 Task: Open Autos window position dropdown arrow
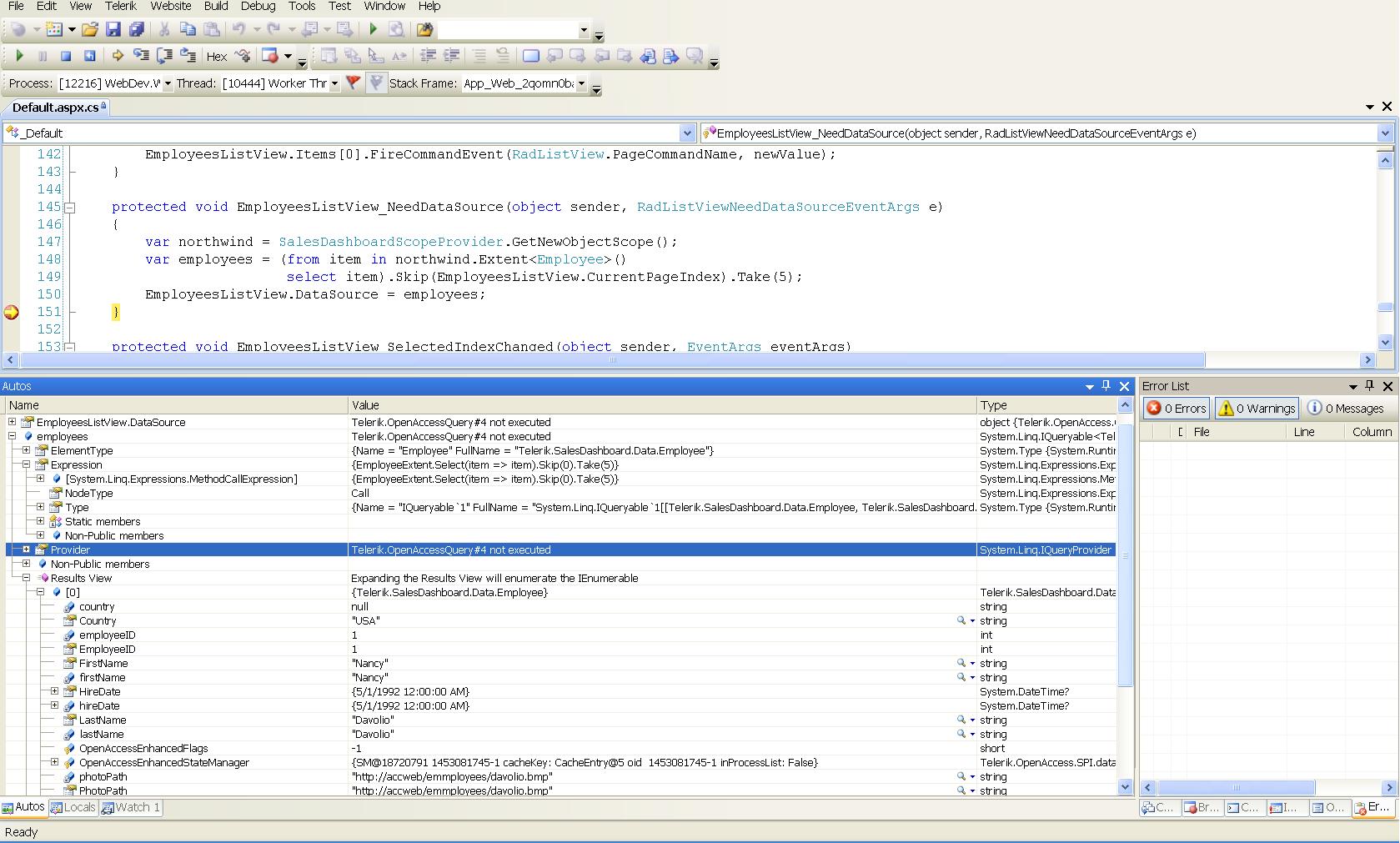[x=1089, y=386]
